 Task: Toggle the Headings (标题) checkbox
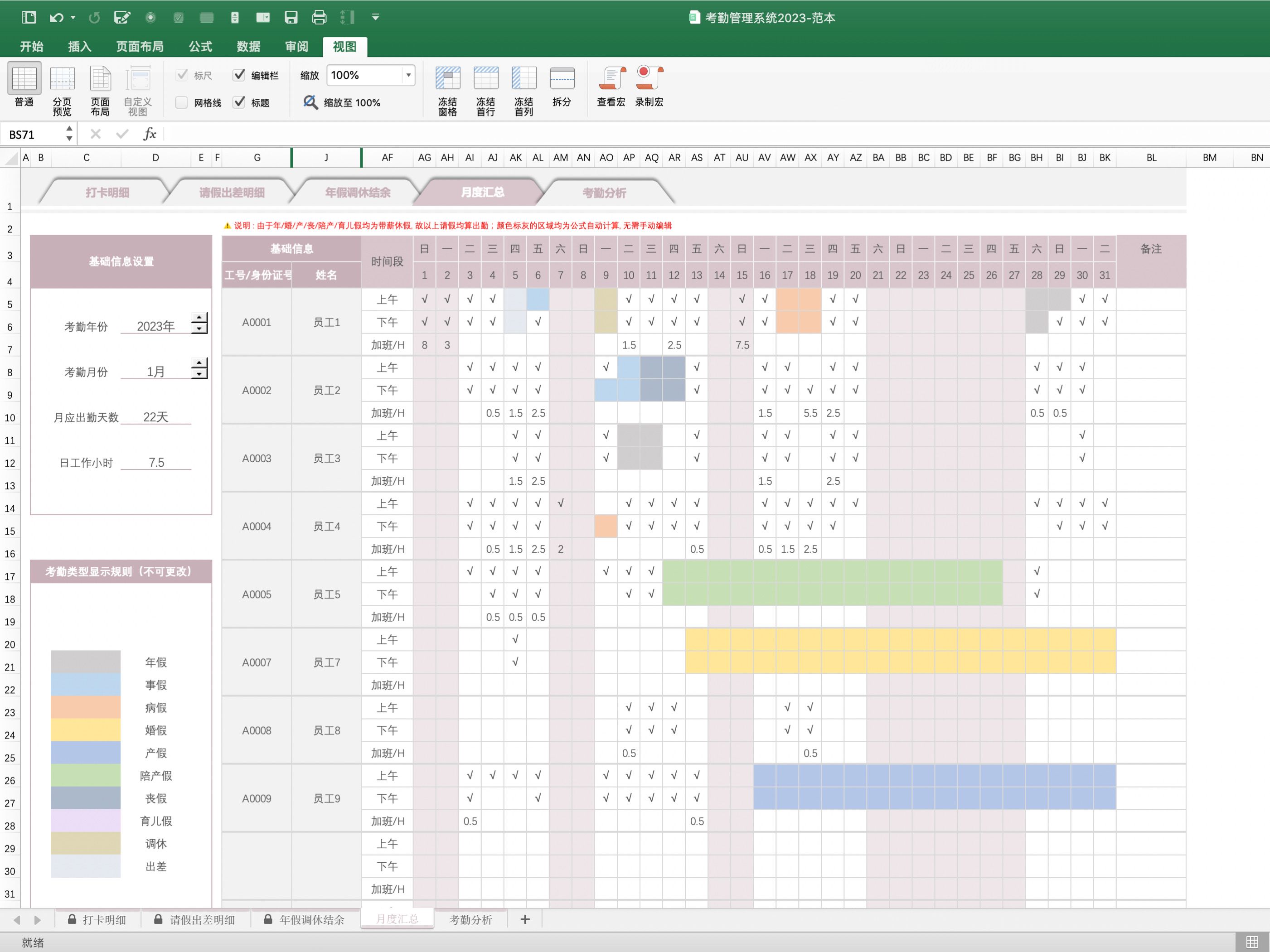[239, 102]
